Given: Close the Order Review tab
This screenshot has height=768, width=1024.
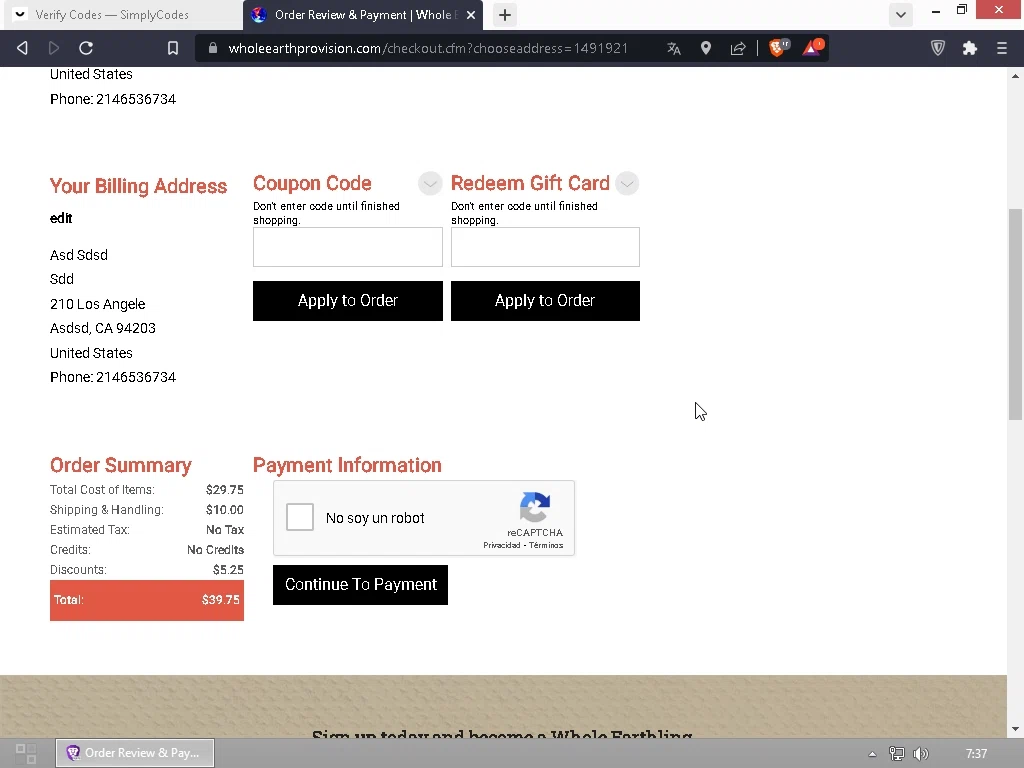Looking at the screenshot, I should pyautogui.click(x=471, y=15).
